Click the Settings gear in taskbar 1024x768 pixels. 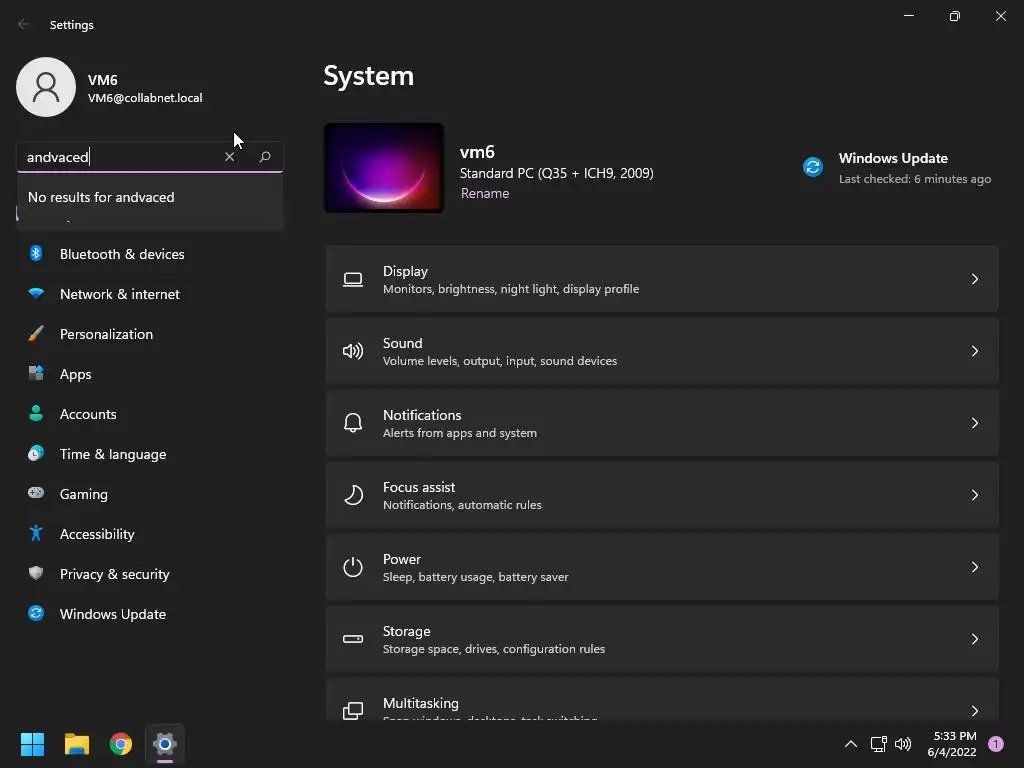165,744
